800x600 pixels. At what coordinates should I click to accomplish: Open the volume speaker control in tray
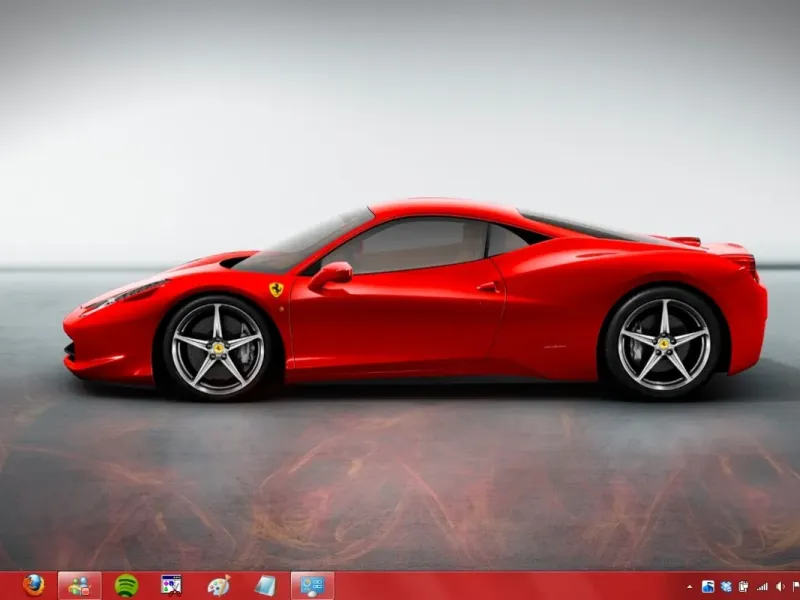click(x=778, y=586)
